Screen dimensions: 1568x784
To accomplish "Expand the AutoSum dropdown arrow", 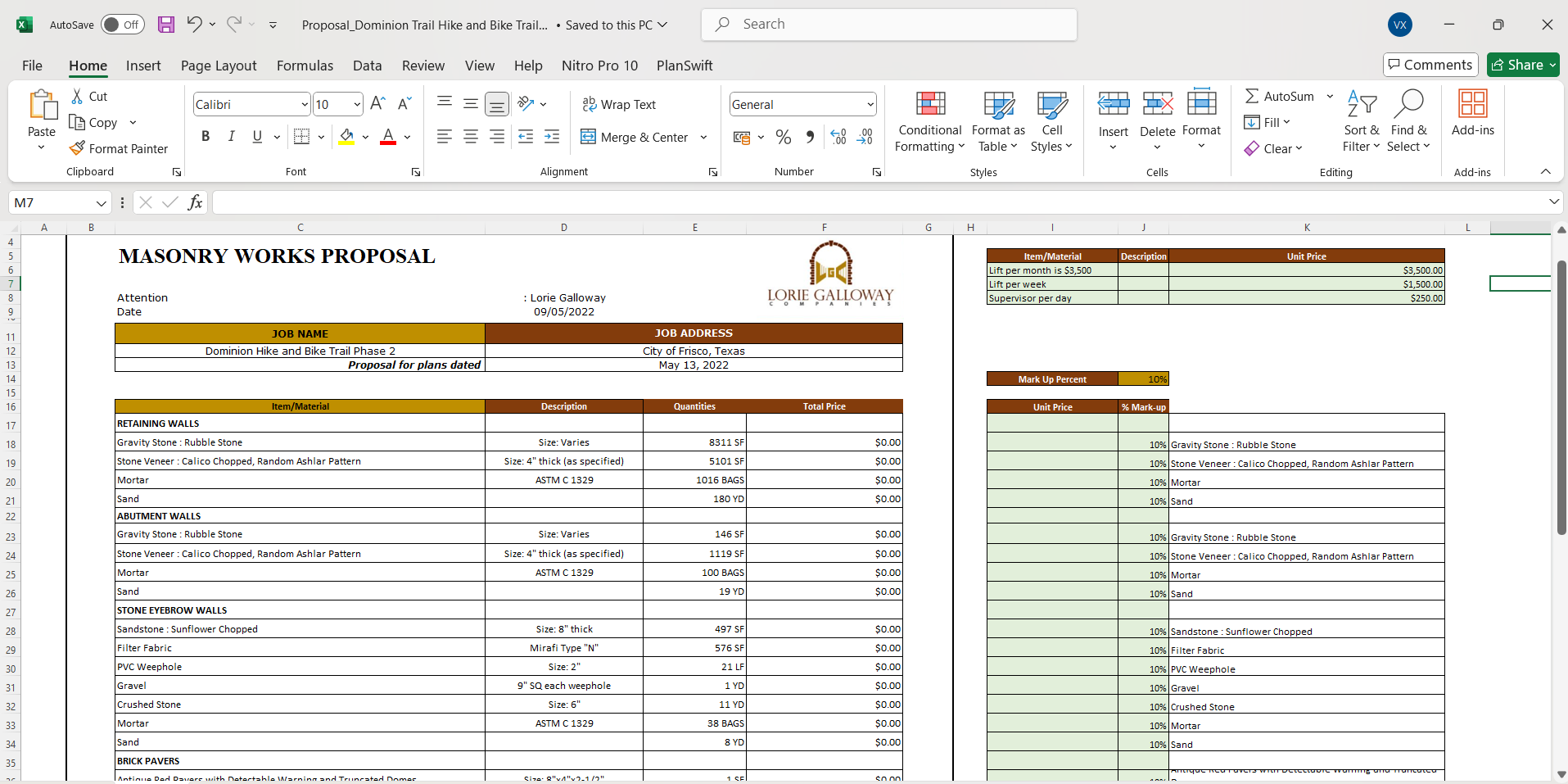I will coord(1330,96).
